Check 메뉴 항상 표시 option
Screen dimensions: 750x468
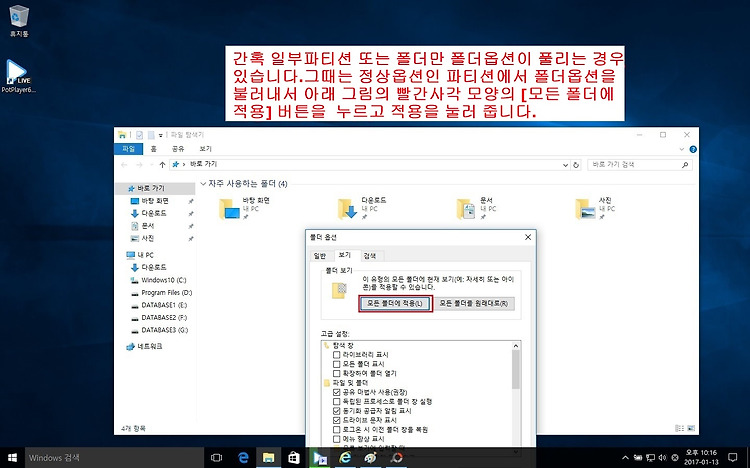336,439
